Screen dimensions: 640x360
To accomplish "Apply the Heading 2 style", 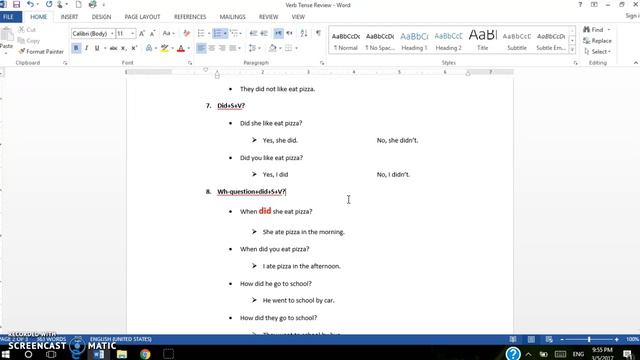I will 448,41.
